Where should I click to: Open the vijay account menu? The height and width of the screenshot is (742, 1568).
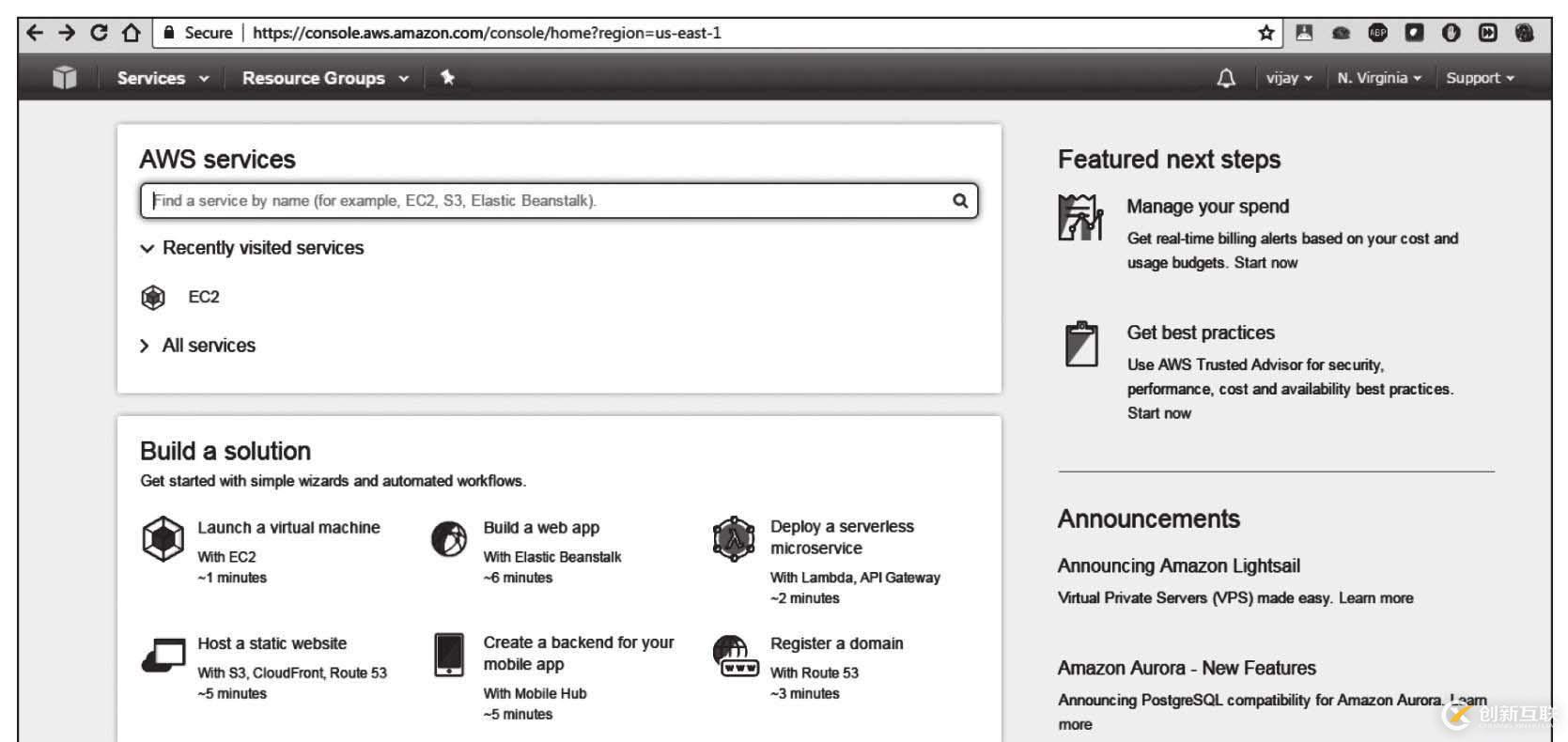[1289, 78]
